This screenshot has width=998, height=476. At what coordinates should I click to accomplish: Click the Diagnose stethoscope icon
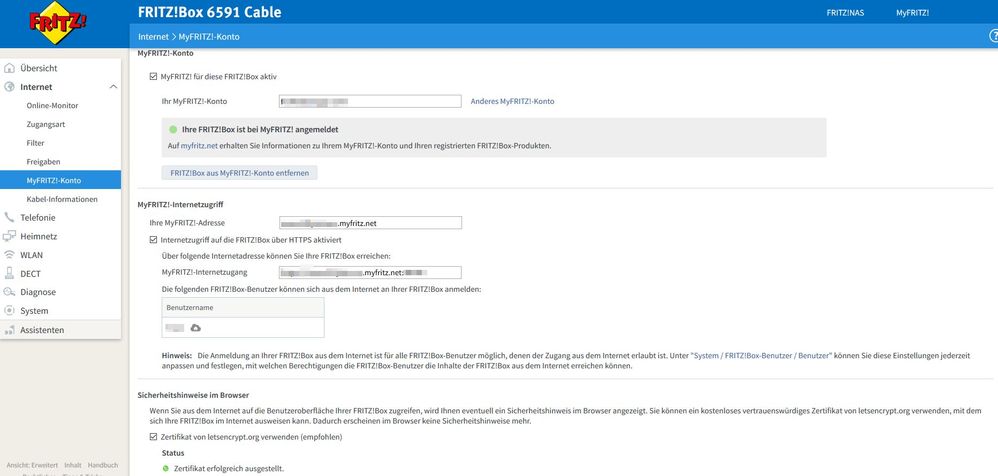point(9,292)
